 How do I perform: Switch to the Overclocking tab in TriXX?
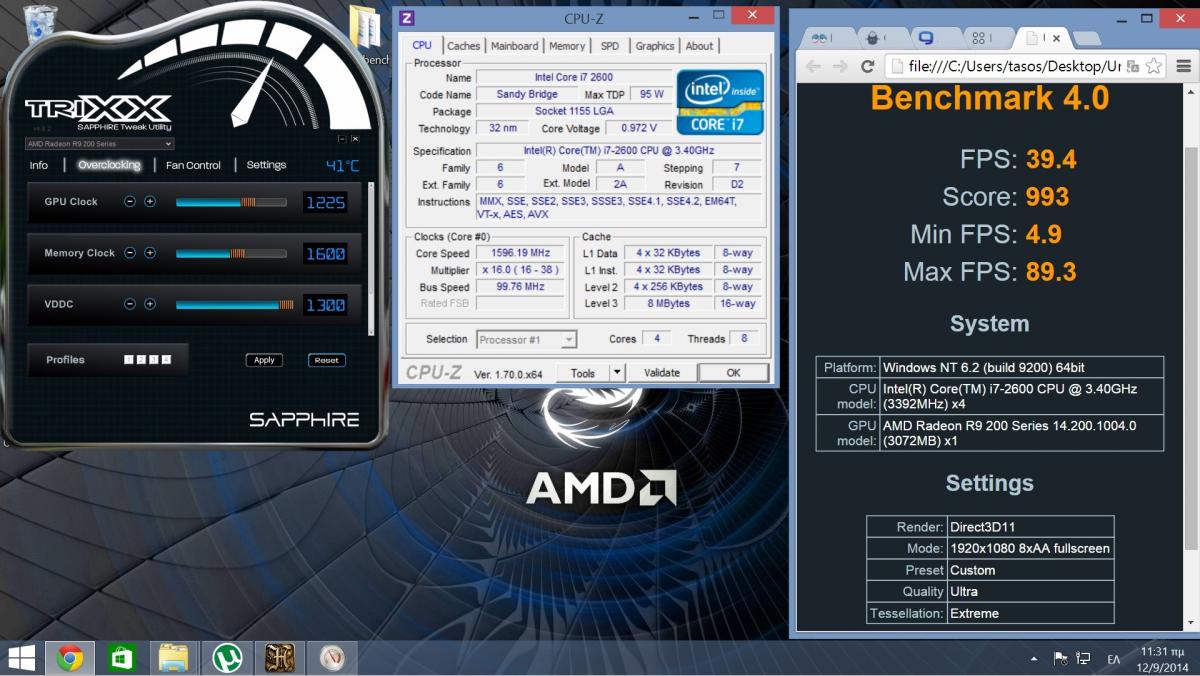(x=109, y=165)
